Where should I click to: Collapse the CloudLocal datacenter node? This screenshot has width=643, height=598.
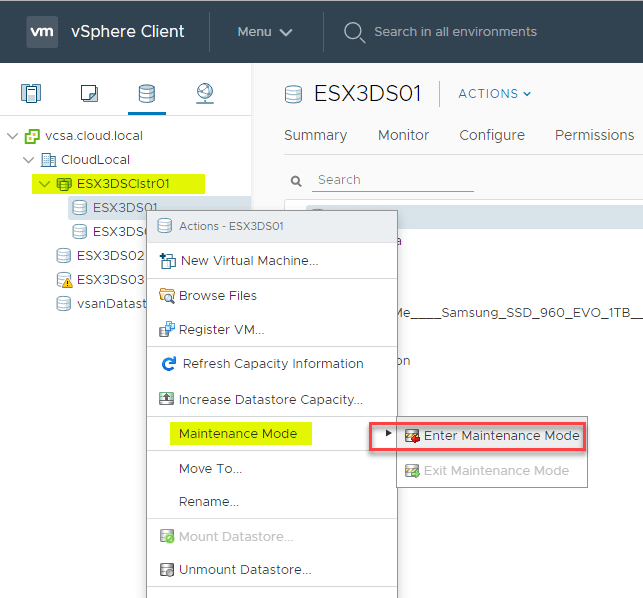(x=28, y=160)
